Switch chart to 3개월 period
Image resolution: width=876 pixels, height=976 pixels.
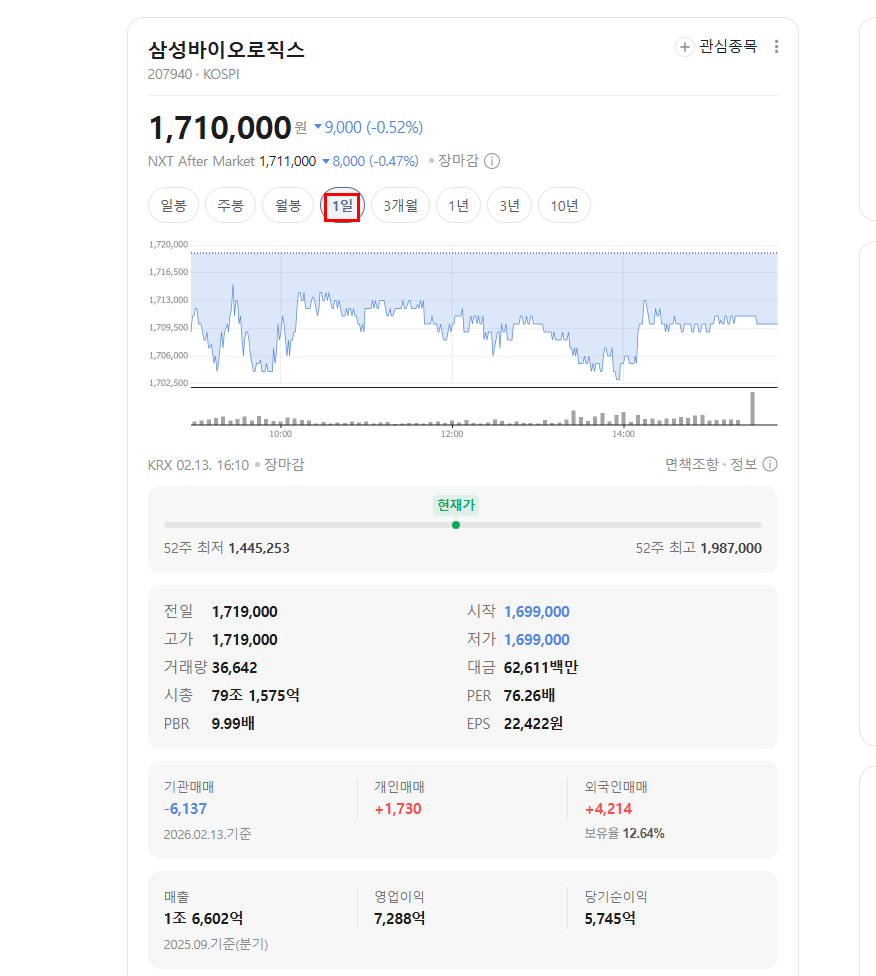tap(400, 205)
